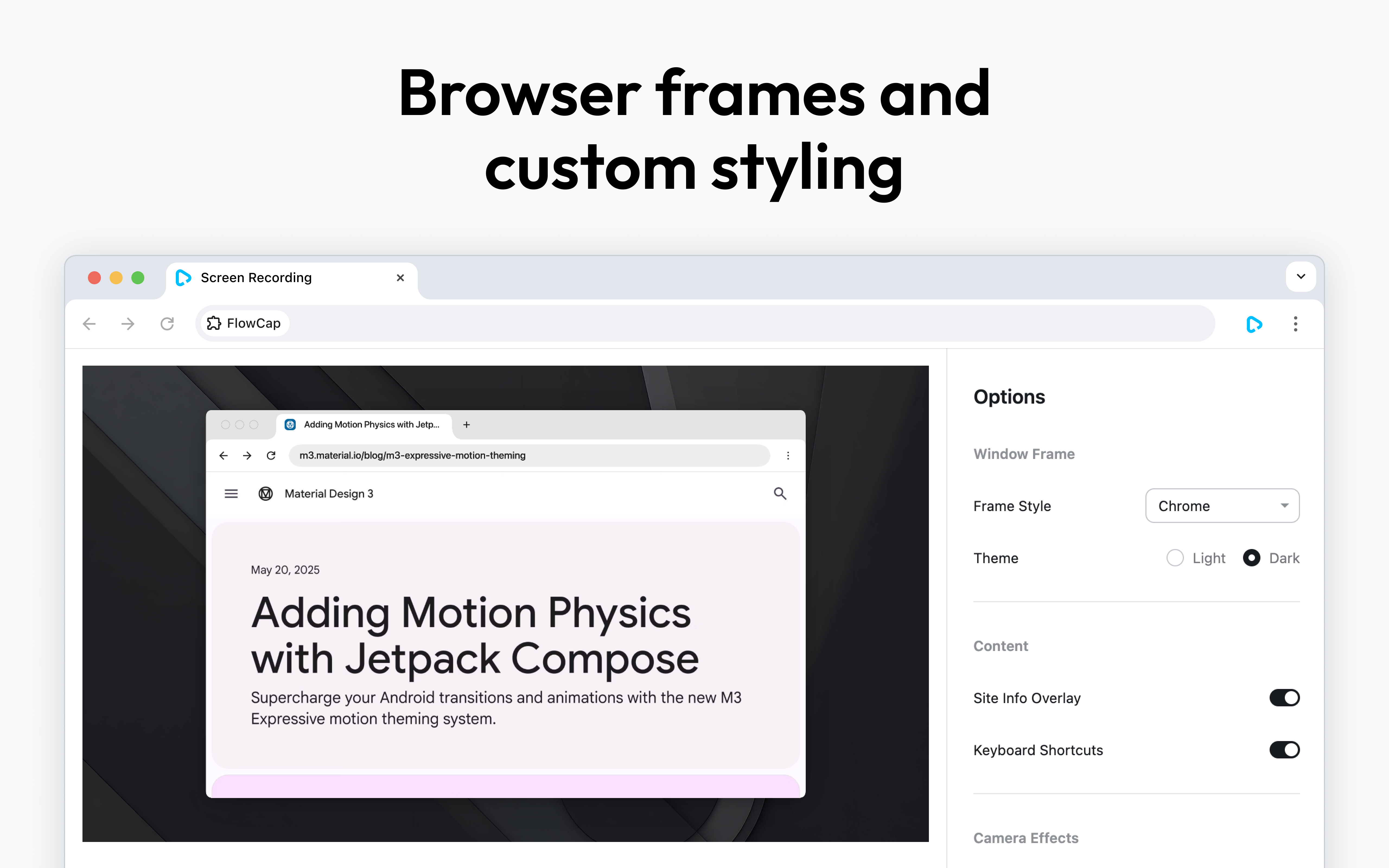1389x868 pixels.
Task: Click the outer FlowCap address bar
Action: point(705,324)
